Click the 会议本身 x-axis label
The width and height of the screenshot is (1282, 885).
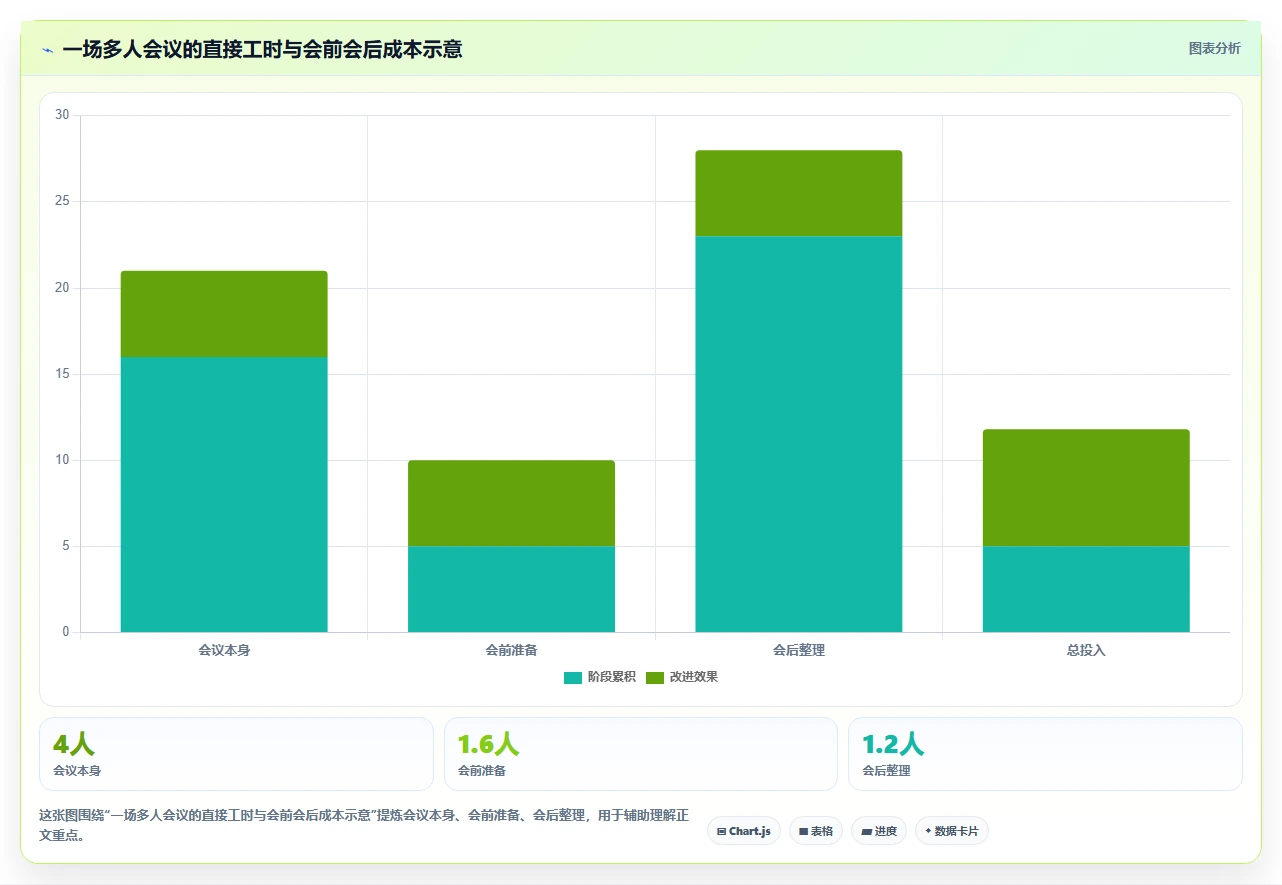[224, 650]
